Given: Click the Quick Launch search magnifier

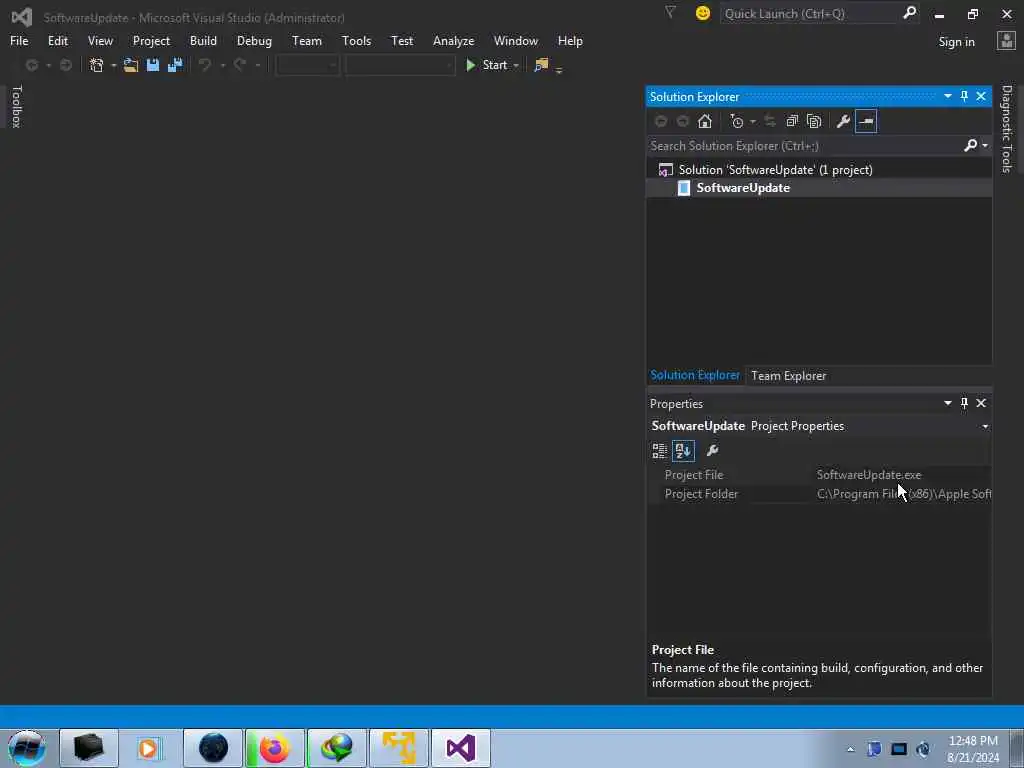Looking at the screenshot, I should tap(909, 13).
